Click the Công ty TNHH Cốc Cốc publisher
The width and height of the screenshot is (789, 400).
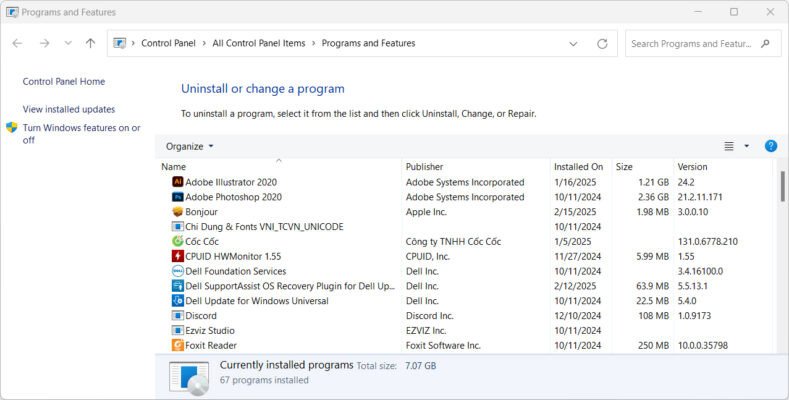pos(453,242)
